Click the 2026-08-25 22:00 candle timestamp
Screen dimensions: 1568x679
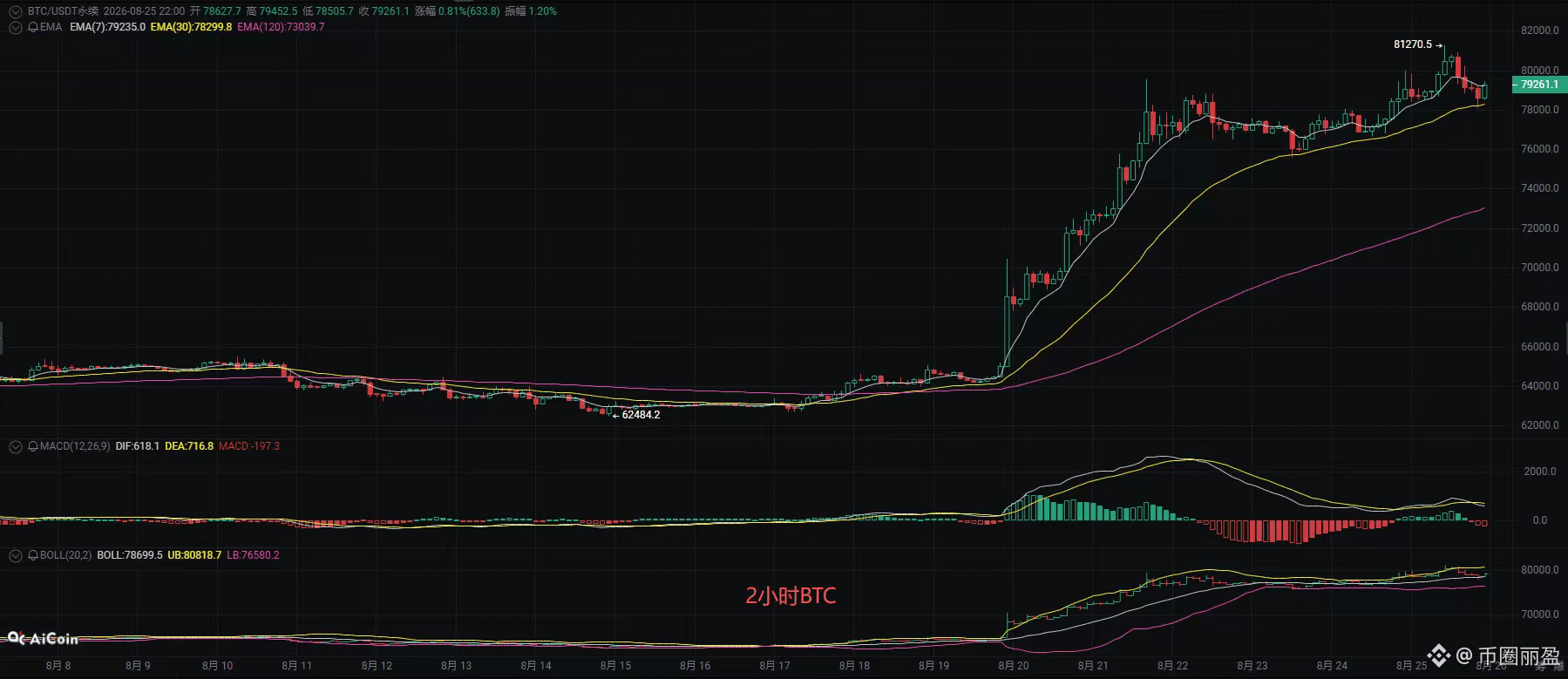point(144,11)
